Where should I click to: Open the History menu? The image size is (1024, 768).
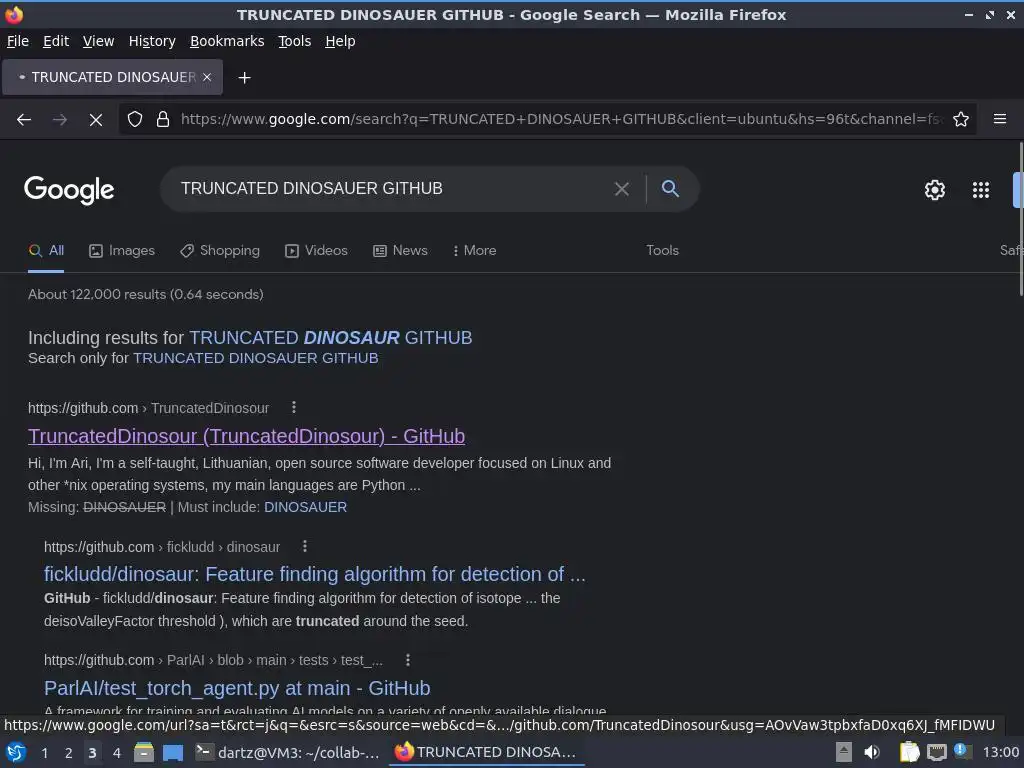pyautogui.click(x=152, y=41)
